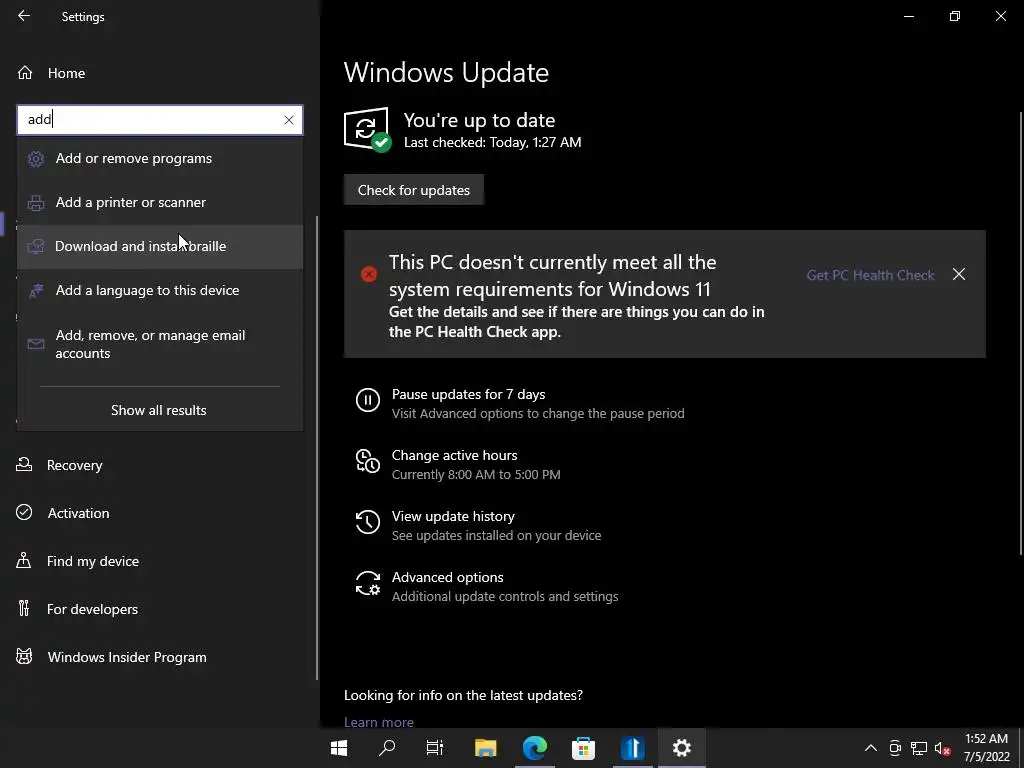Open the blue app next to Store in taskbar
1024x768 pixels.
coord(632,748)
